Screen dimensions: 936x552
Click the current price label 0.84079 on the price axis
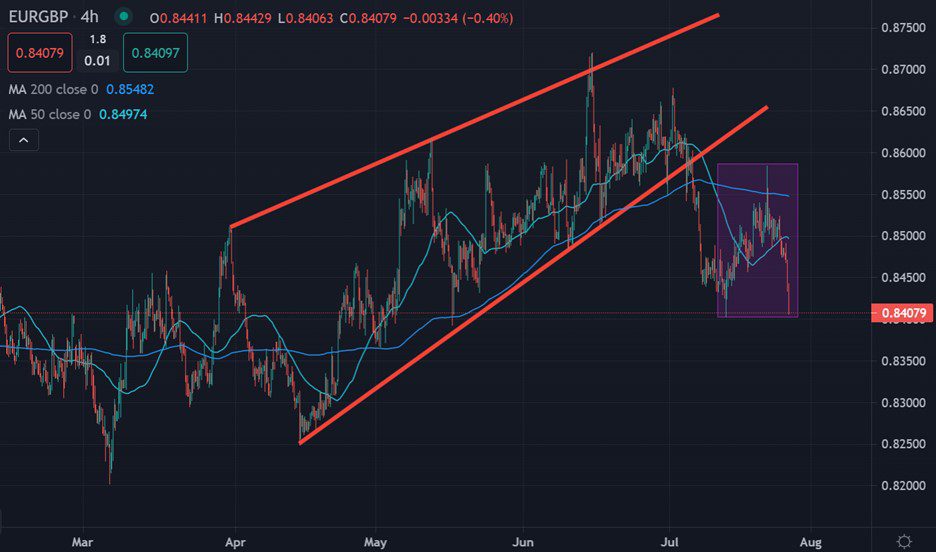(x=902, y=313)
